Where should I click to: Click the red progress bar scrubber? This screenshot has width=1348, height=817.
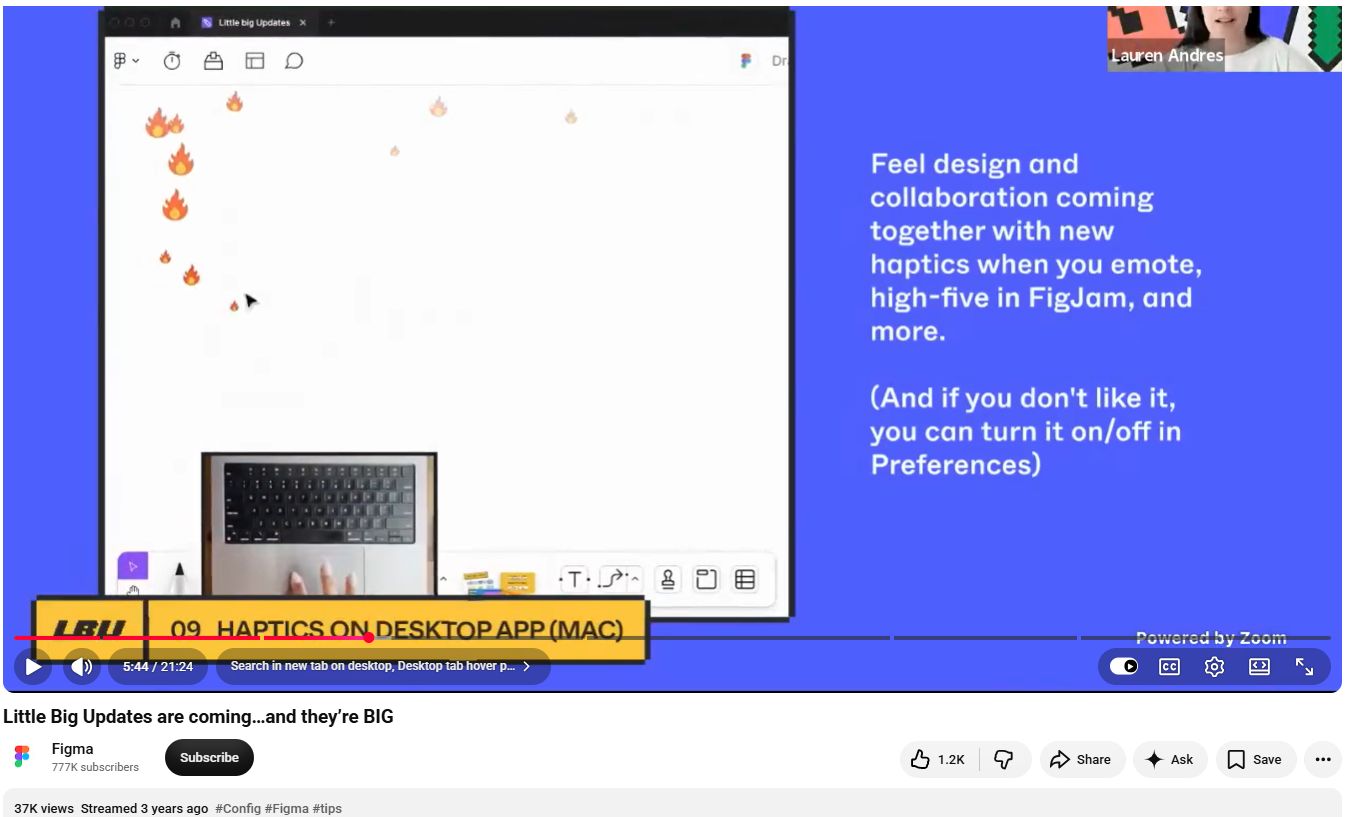[x=369, y=637]
